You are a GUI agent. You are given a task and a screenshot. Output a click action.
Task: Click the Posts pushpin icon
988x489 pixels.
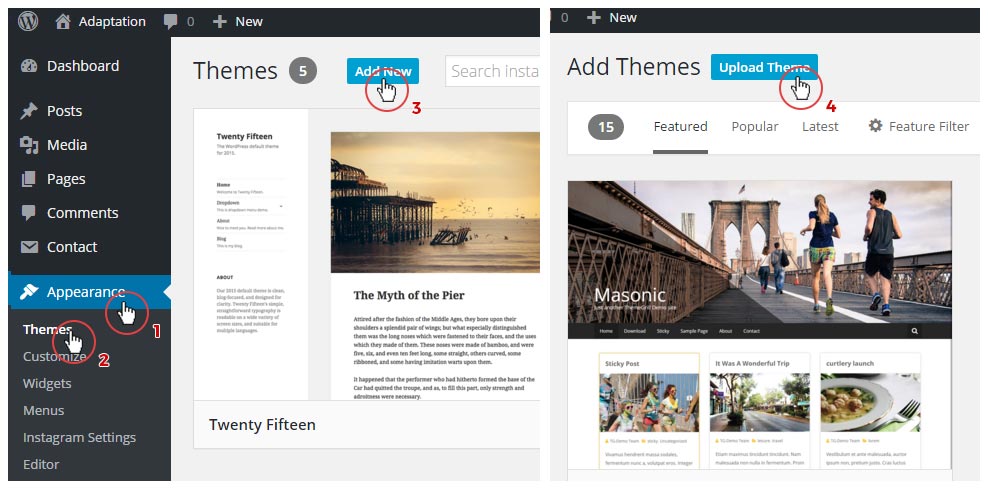pyautogui.click(x=29, y=111)
